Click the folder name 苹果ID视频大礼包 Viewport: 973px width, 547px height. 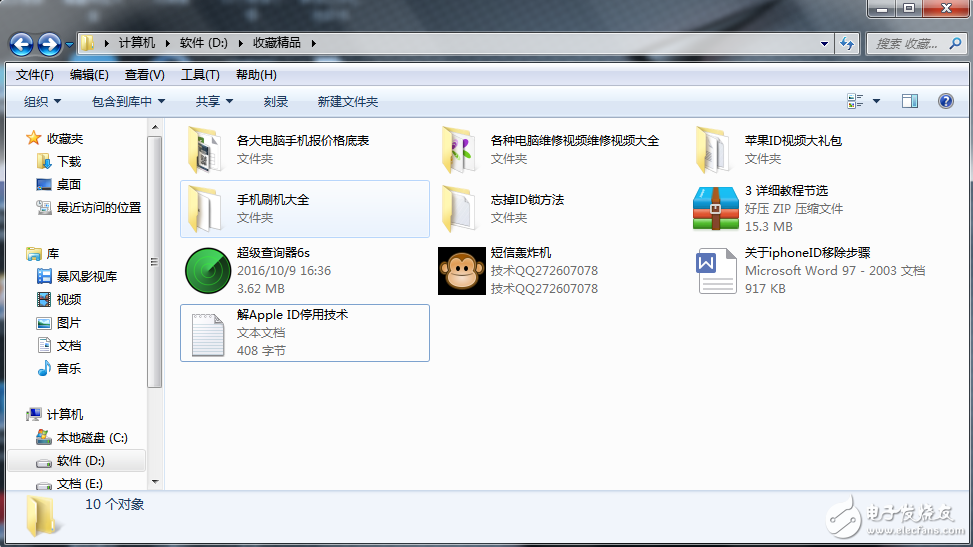[x=793, y=141]
